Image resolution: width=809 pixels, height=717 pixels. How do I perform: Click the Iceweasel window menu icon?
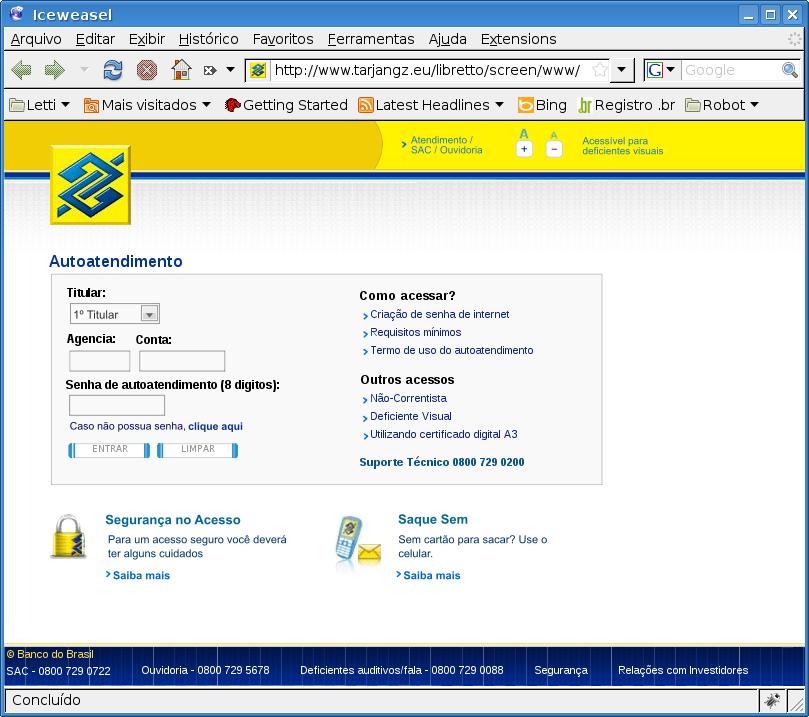[x=17, y=14]
